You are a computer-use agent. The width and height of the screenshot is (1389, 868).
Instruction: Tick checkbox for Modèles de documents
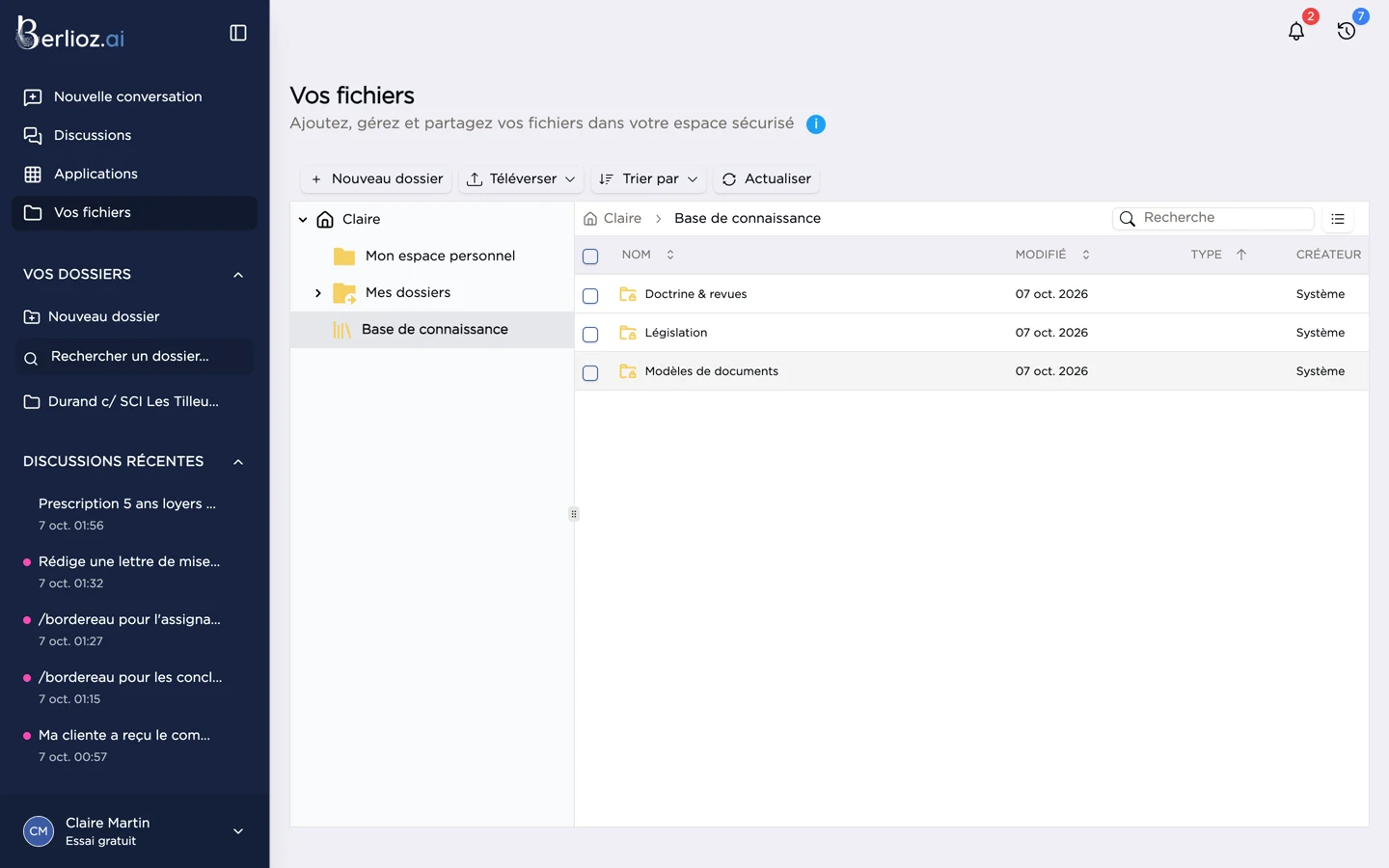[590, 373]
